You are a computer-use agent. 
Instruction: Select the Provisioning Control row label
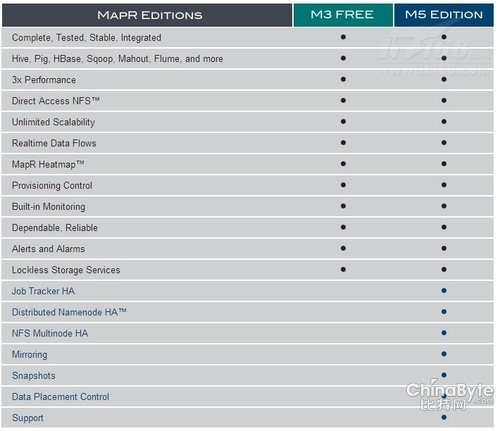click(52, 185)
